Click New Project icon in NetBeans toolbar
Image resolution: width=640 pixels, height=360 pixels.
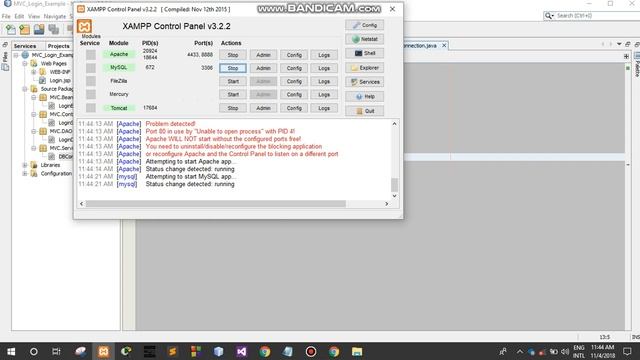pyautogui.click(x=24, y=29)
